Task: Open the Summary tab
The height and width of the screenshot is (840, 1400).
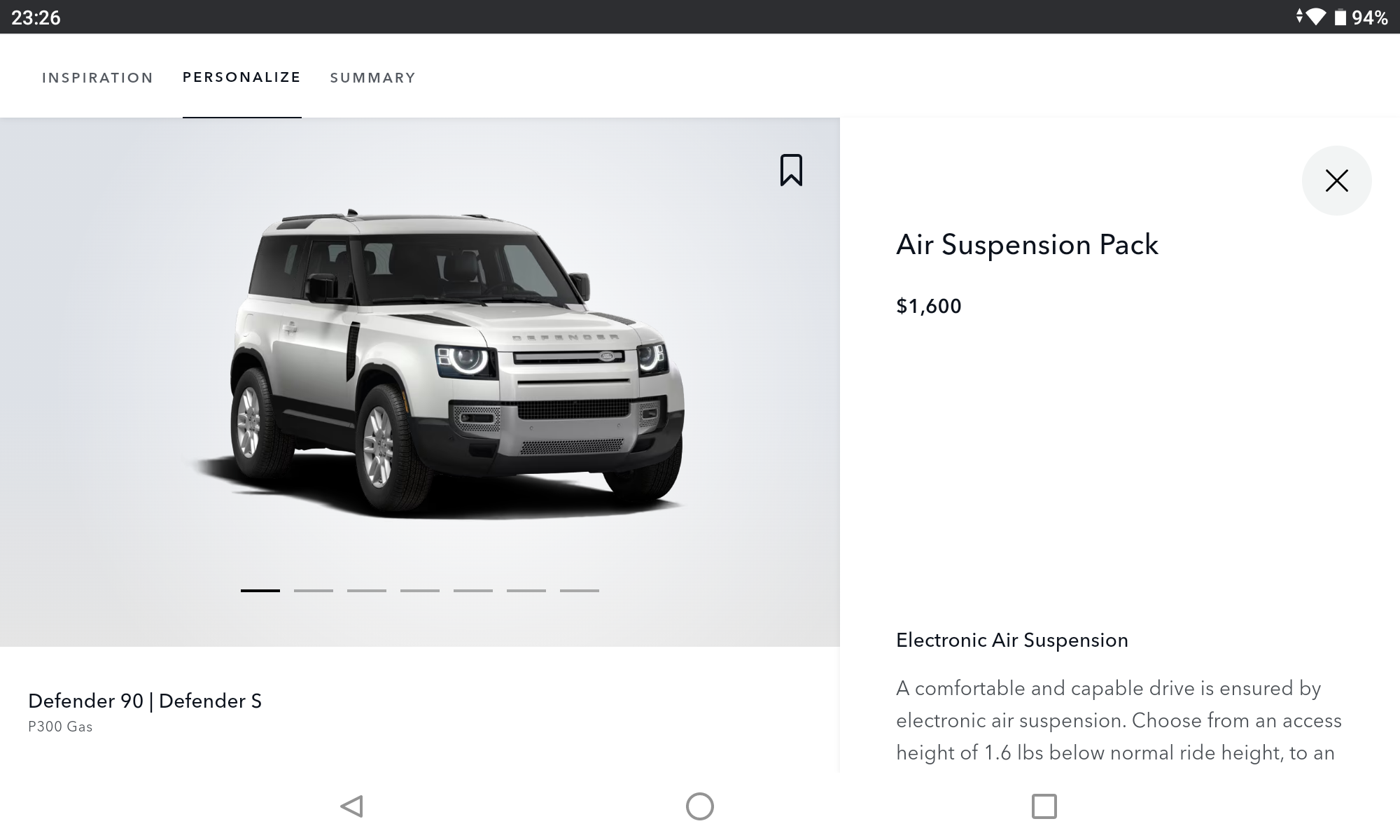Action: point(372,78)
